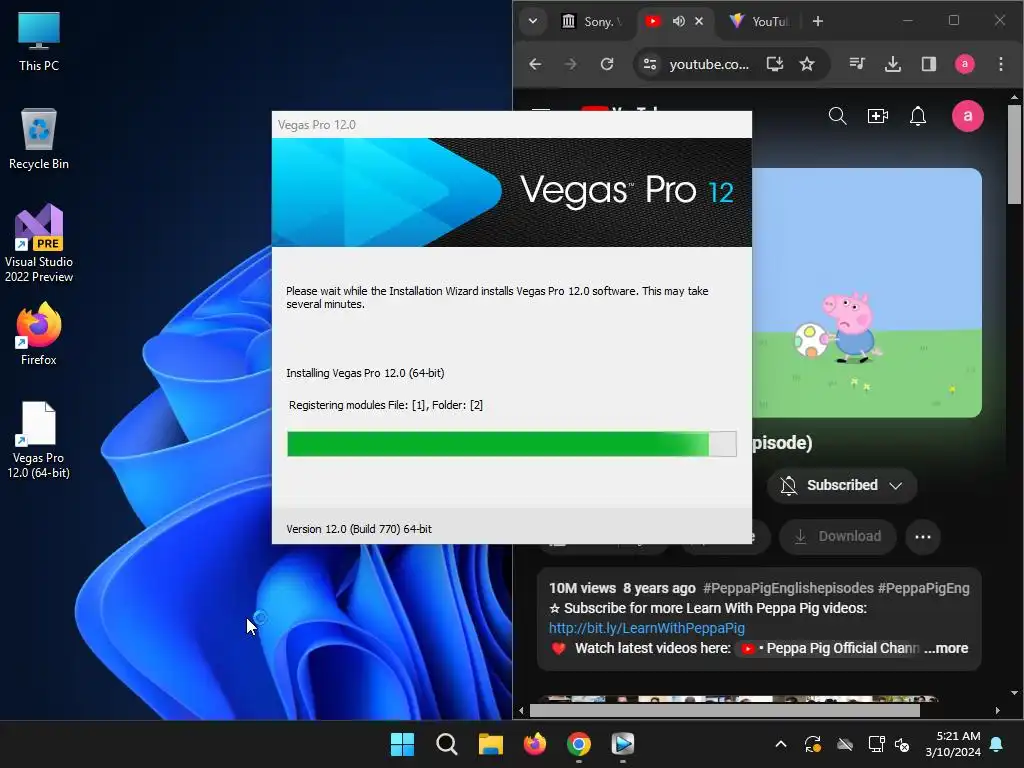Image resolution: width=1024 pixels, height=768 pixels.
Task: Open YouTube notifications bell
Action: (918, 116)
